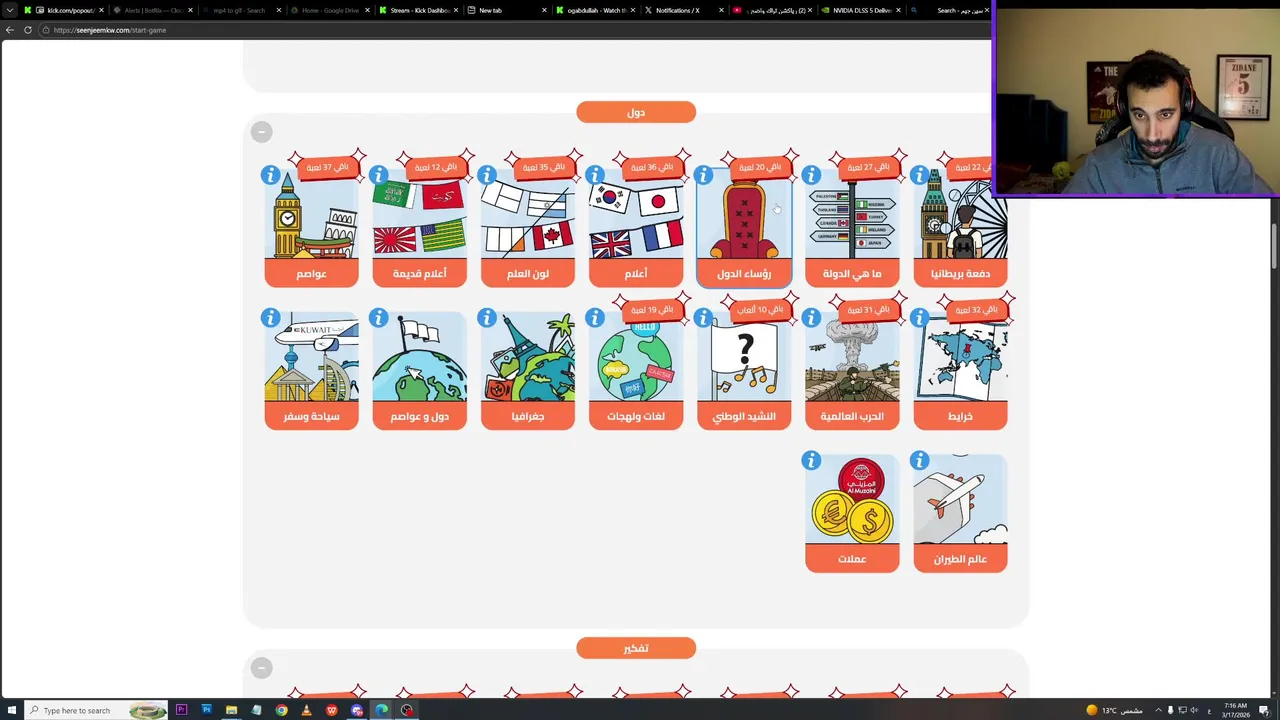Select the عواصم capitals category card
The width and height of the screenshot is (1280, 720).
click(311, 228)
